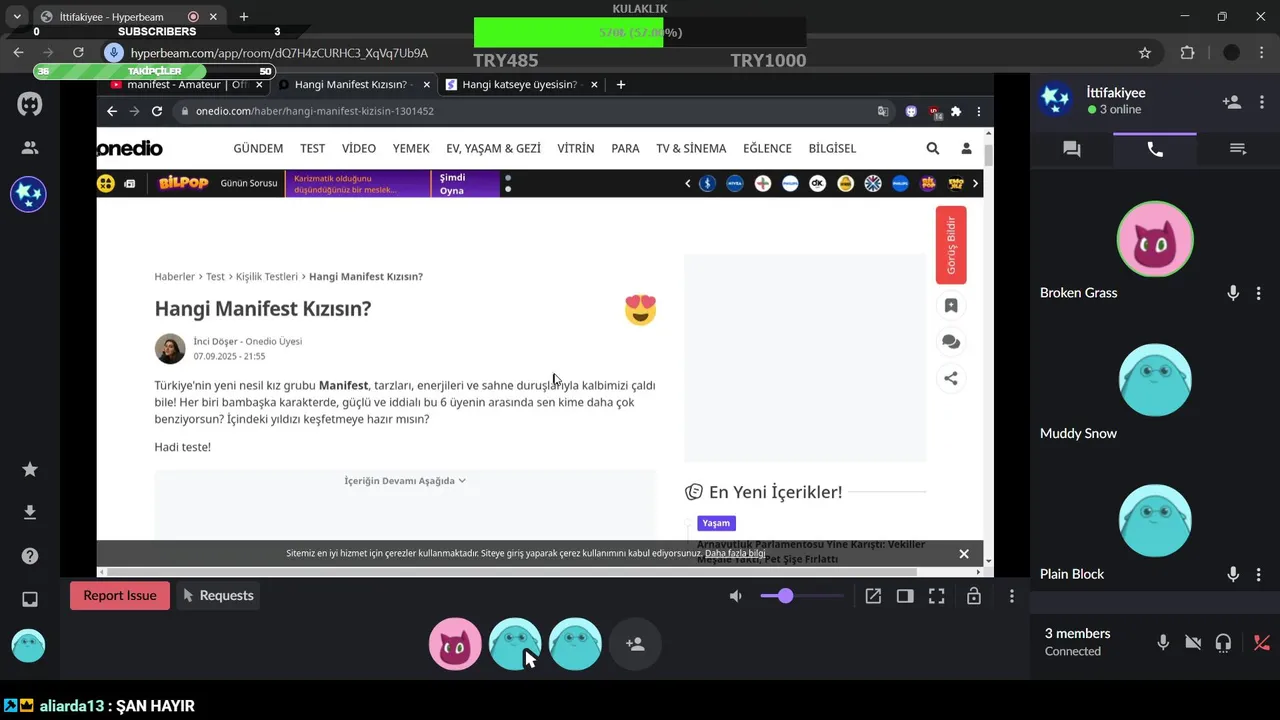Reload the onedio page in inner browser
1280x720 pixels.
coord(157,111)
